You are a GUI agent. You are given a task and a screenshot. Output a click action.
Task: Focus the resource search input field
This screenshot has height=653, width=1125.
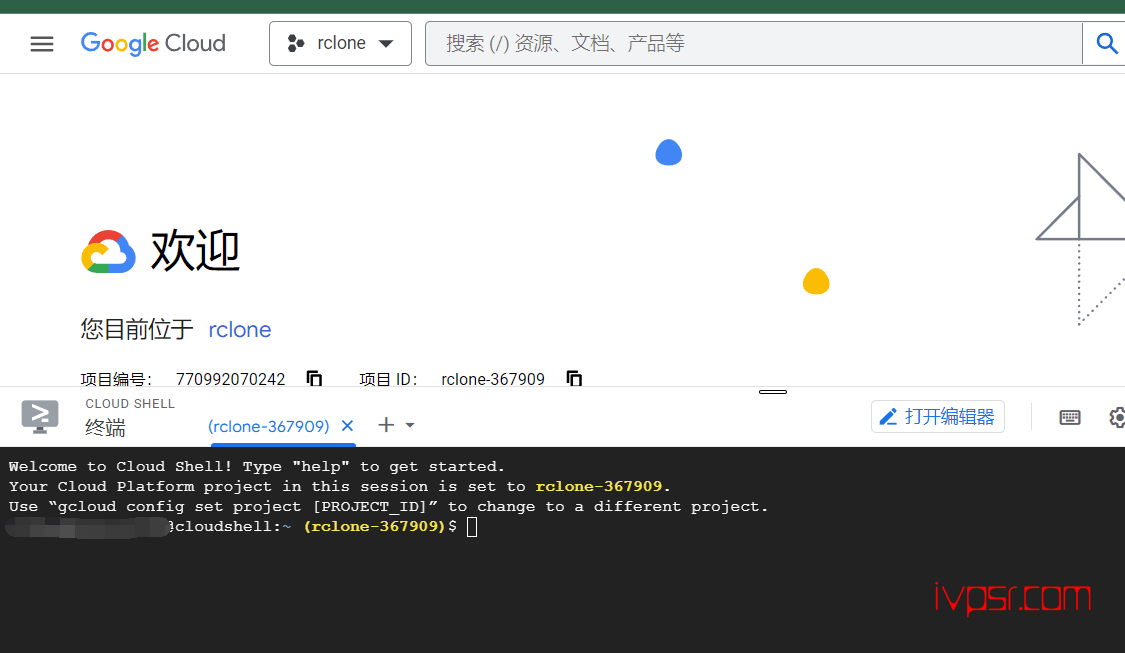pos(753,44)
